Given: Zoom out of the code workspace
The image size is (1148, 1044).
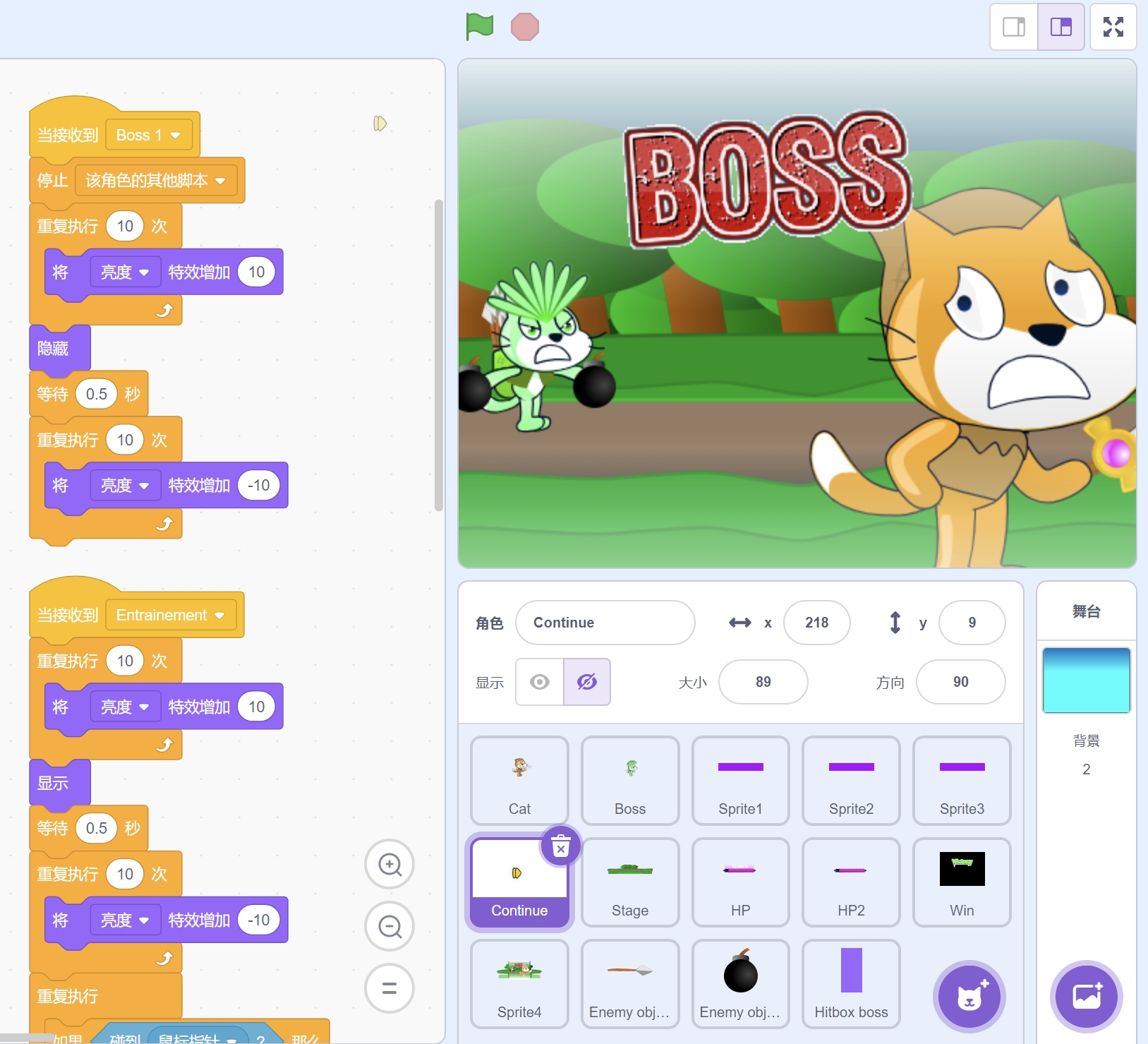Looking at the screenshot, I should pyautogui.click(x=389, y=926).
